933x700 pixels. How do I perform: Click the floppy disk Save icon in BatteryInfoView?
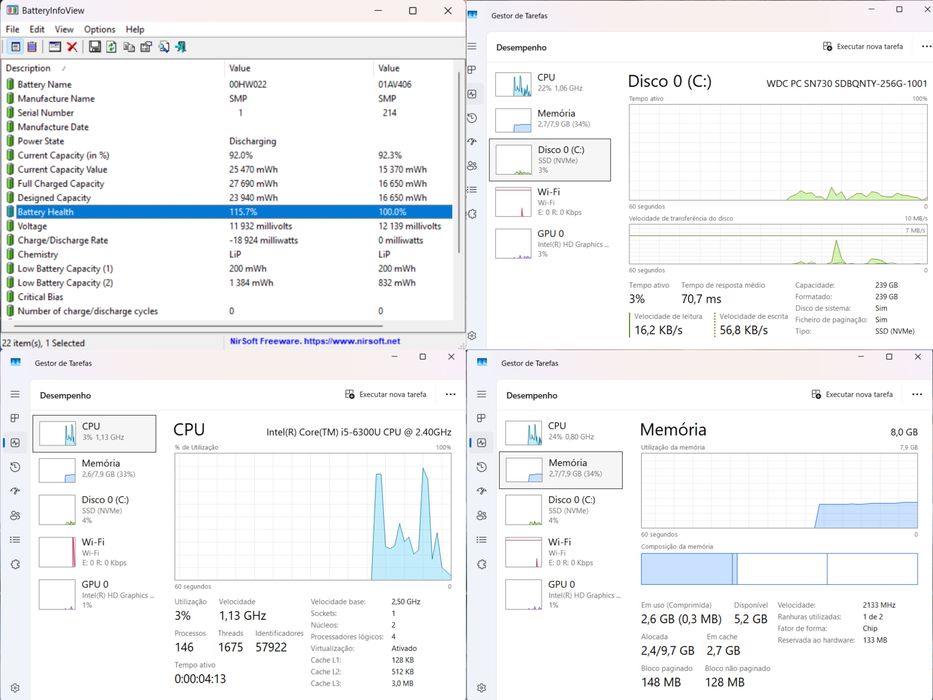(x=95, y=46)
